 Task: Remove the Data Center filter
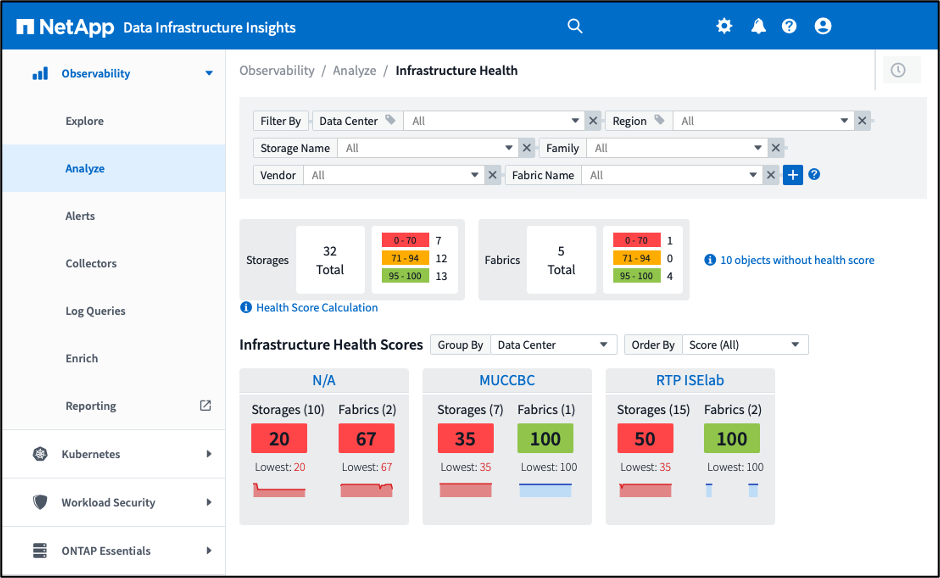tap(593, 121)
